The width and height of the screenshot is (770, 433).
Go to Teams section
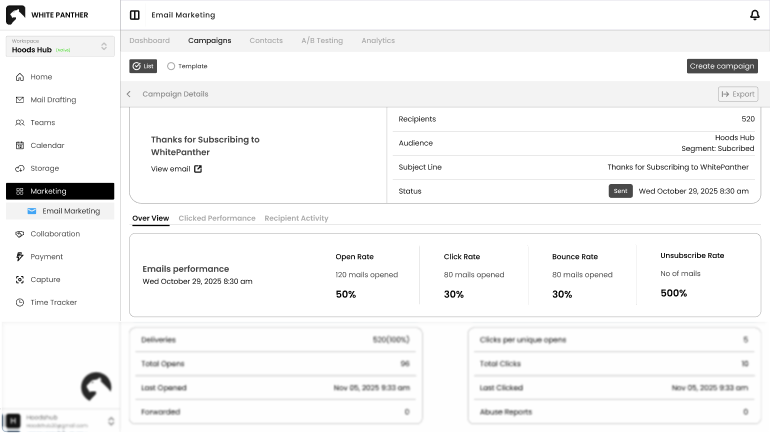42,123
